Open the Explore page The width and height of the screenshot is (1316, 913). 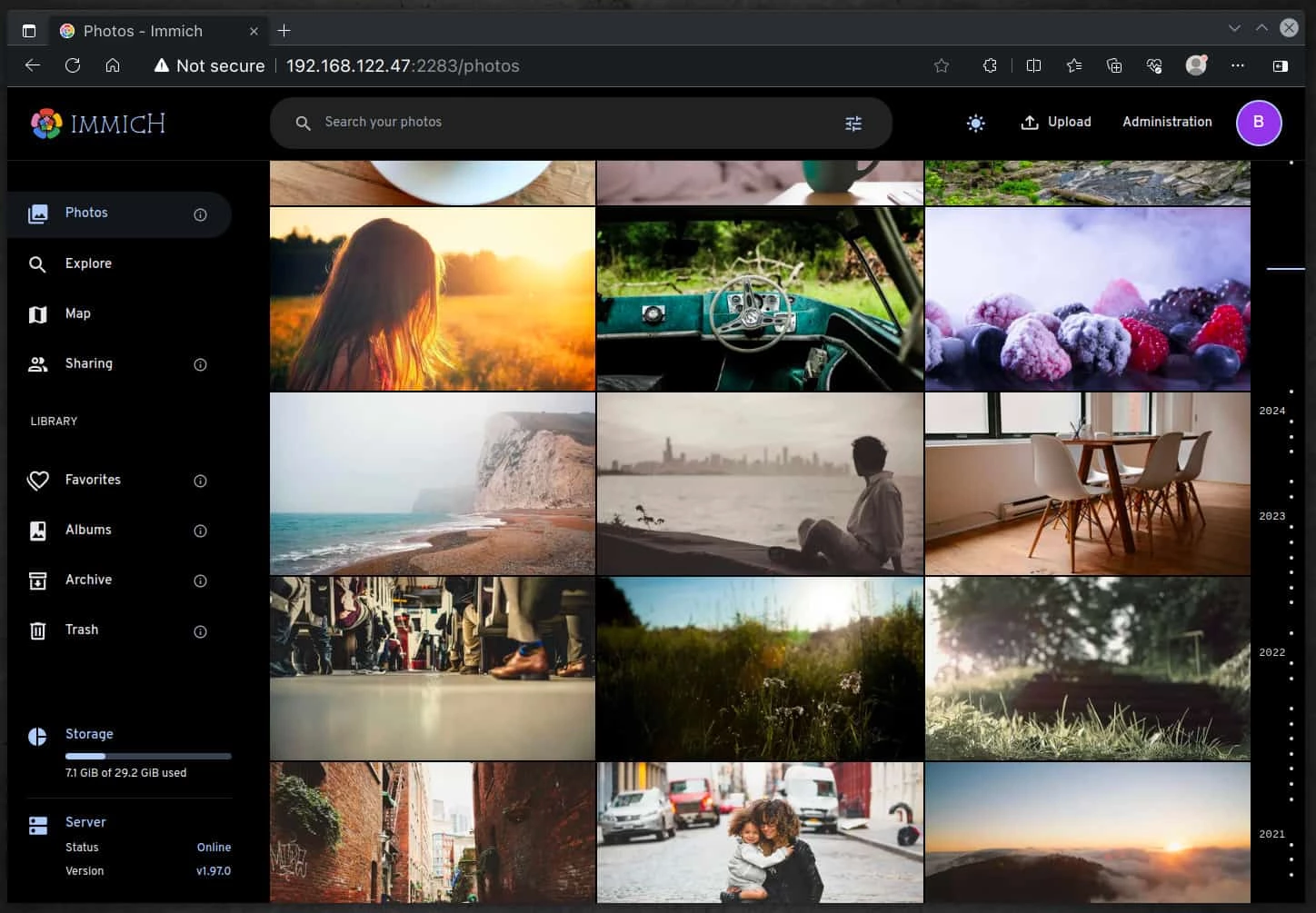coord(119,263)
